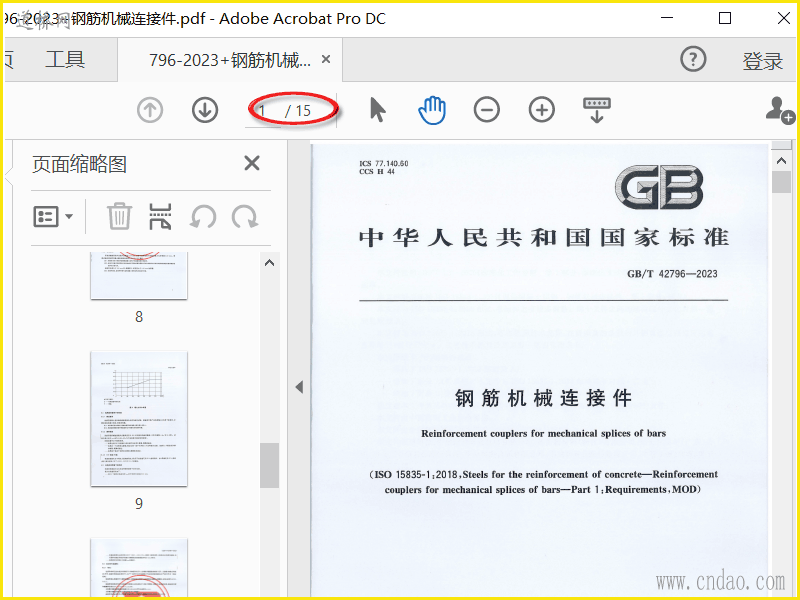Click the 中华人民共和国国家标准 heading
Screen dimensions: 800x600
tap(544, 238)
